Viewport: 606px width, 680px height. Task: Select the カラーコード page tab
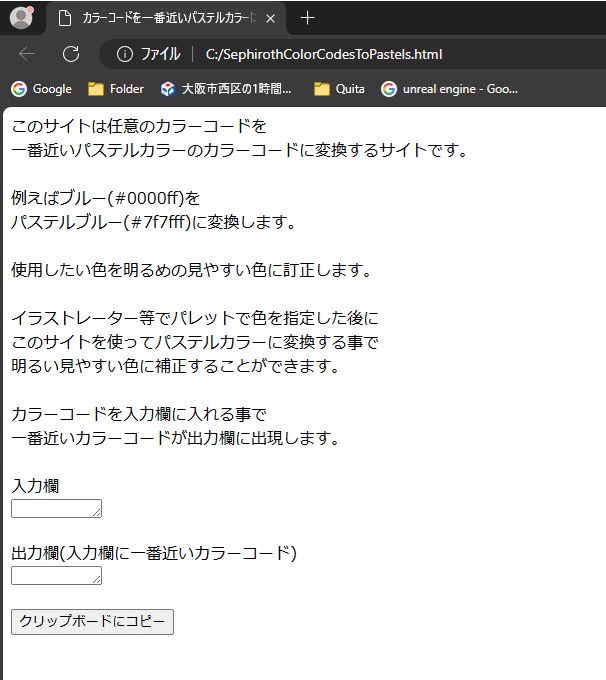pos(166,18)
